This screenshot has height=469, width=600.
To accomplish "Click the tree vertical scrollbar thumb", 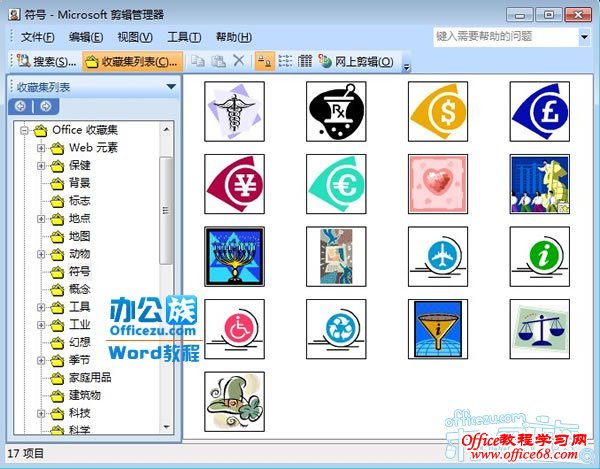I will (x=166, y=210).
